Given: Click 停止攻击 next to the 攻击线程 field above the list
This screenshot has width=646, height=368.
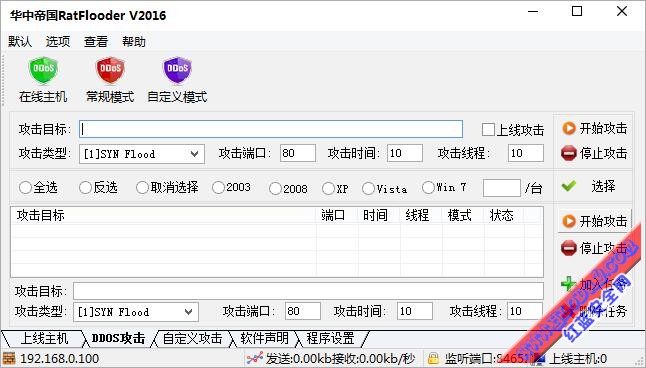Looking at the screenshot, I should [595, 153].
